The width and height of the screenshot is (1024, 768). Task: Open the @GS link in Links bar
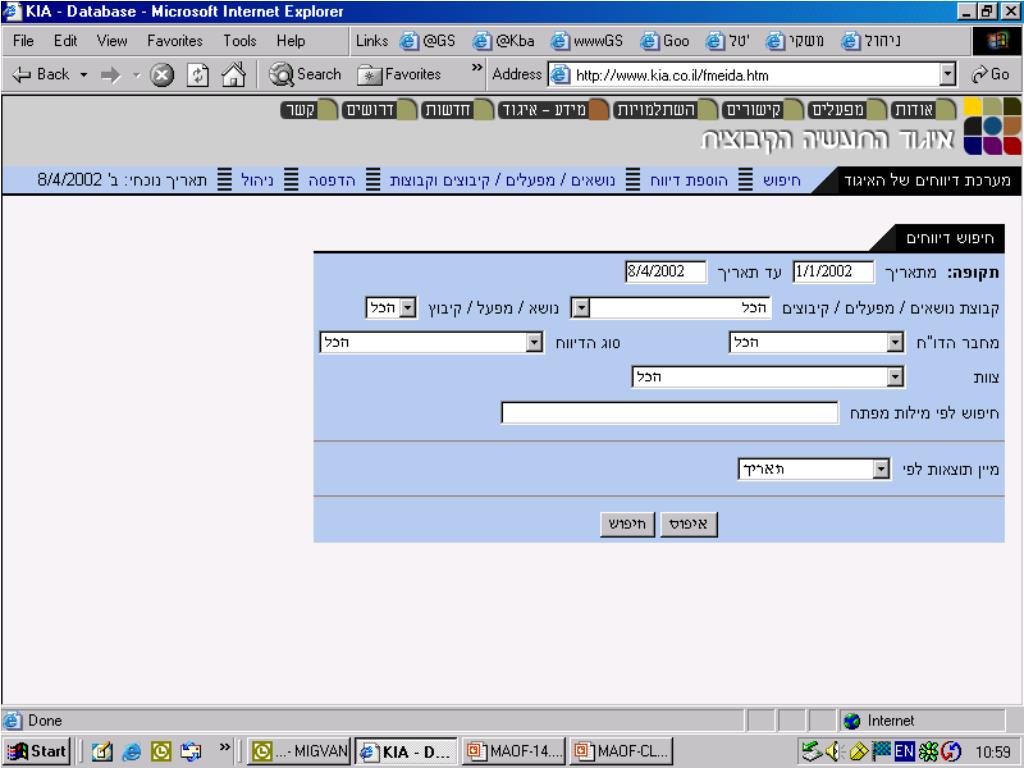428,40
